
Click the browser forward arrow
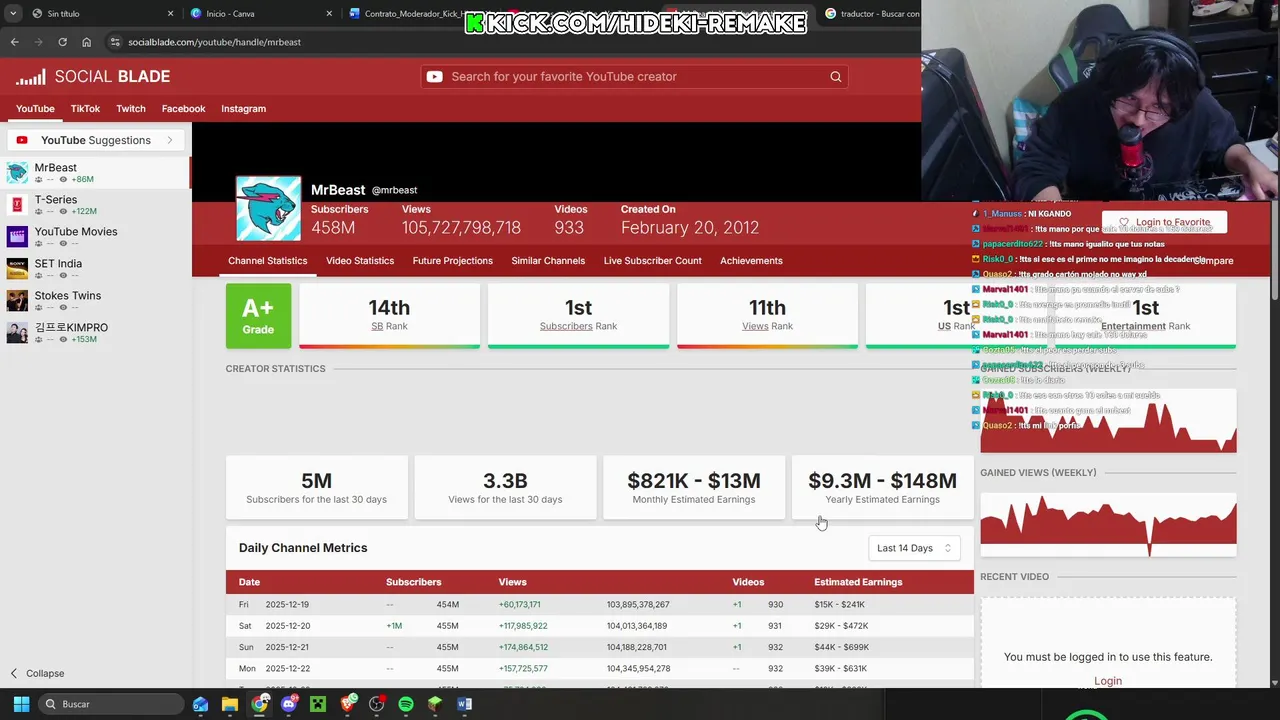38,42
